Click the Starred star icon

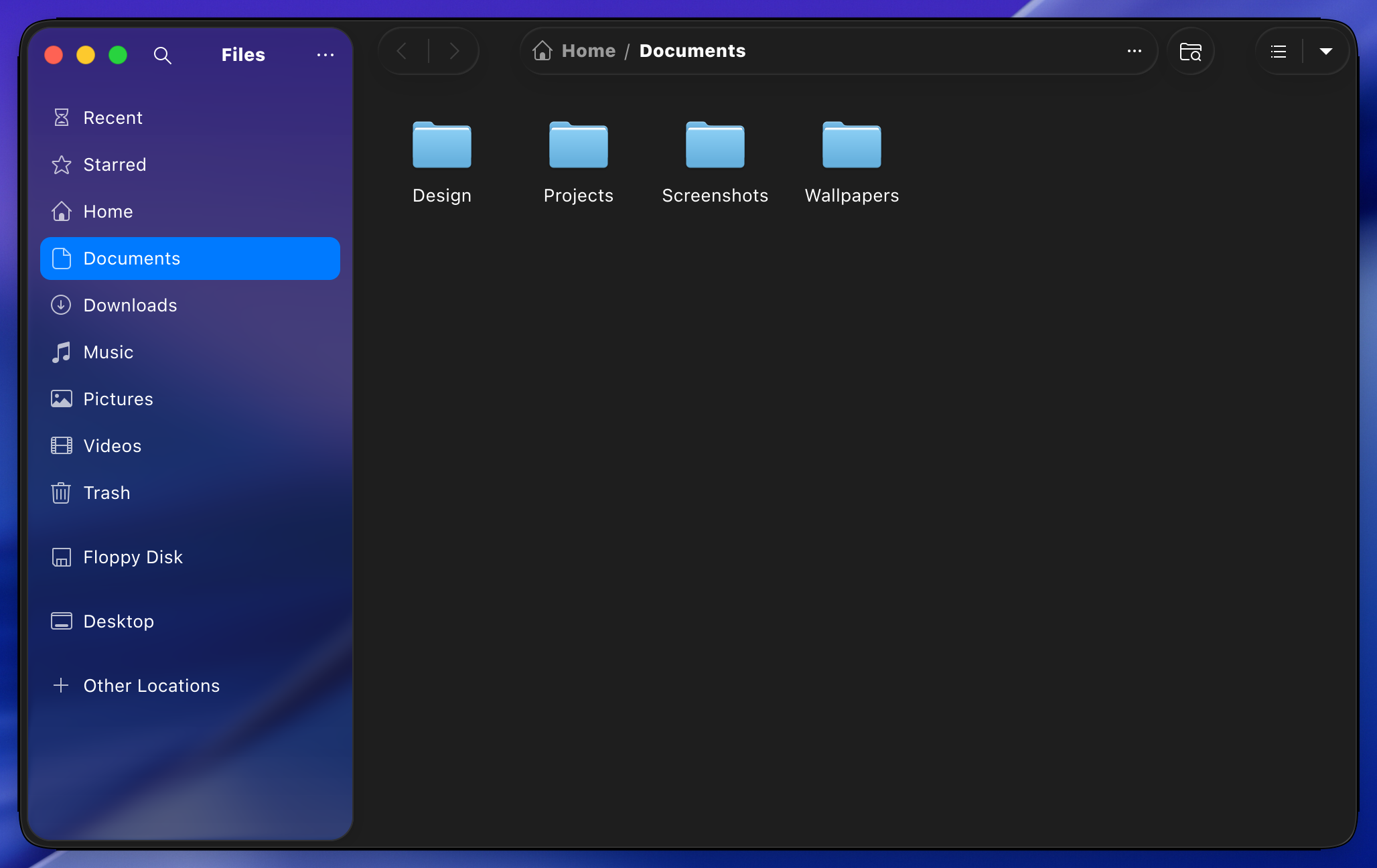[61, 165]
